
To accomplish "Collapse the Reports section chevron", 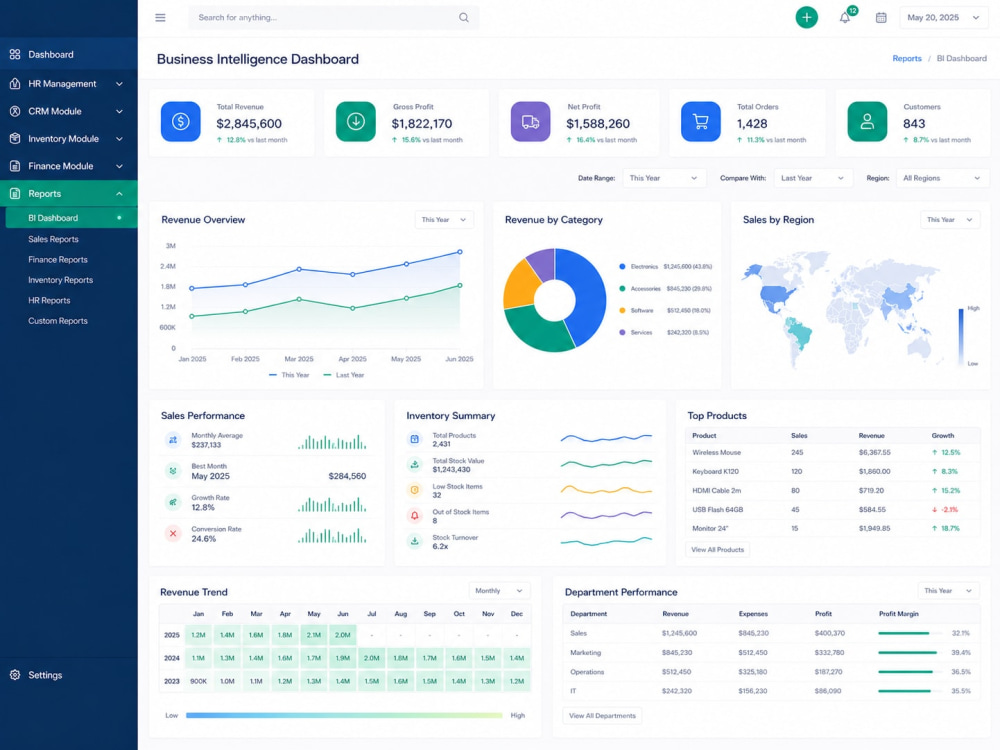I will point(119,193).
